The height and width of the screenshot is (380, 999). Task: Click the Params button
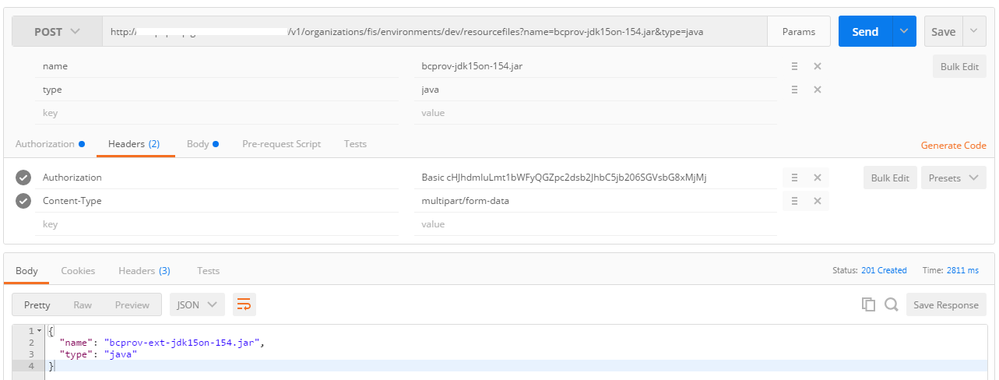pyautogui.click(x=799, y=32)
